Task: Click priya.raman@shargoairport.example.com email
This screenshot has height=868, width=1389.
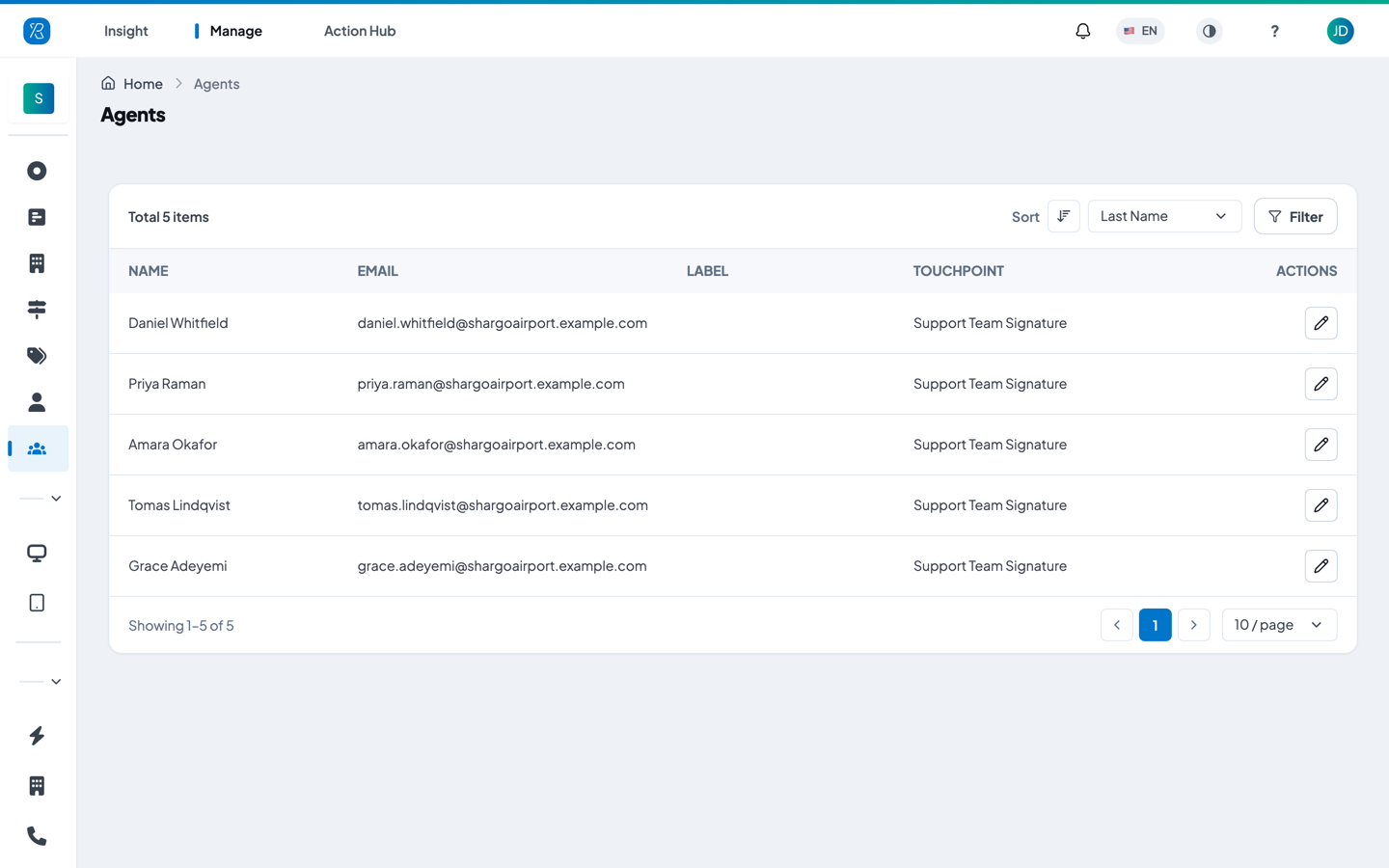Action: point(491,384)
